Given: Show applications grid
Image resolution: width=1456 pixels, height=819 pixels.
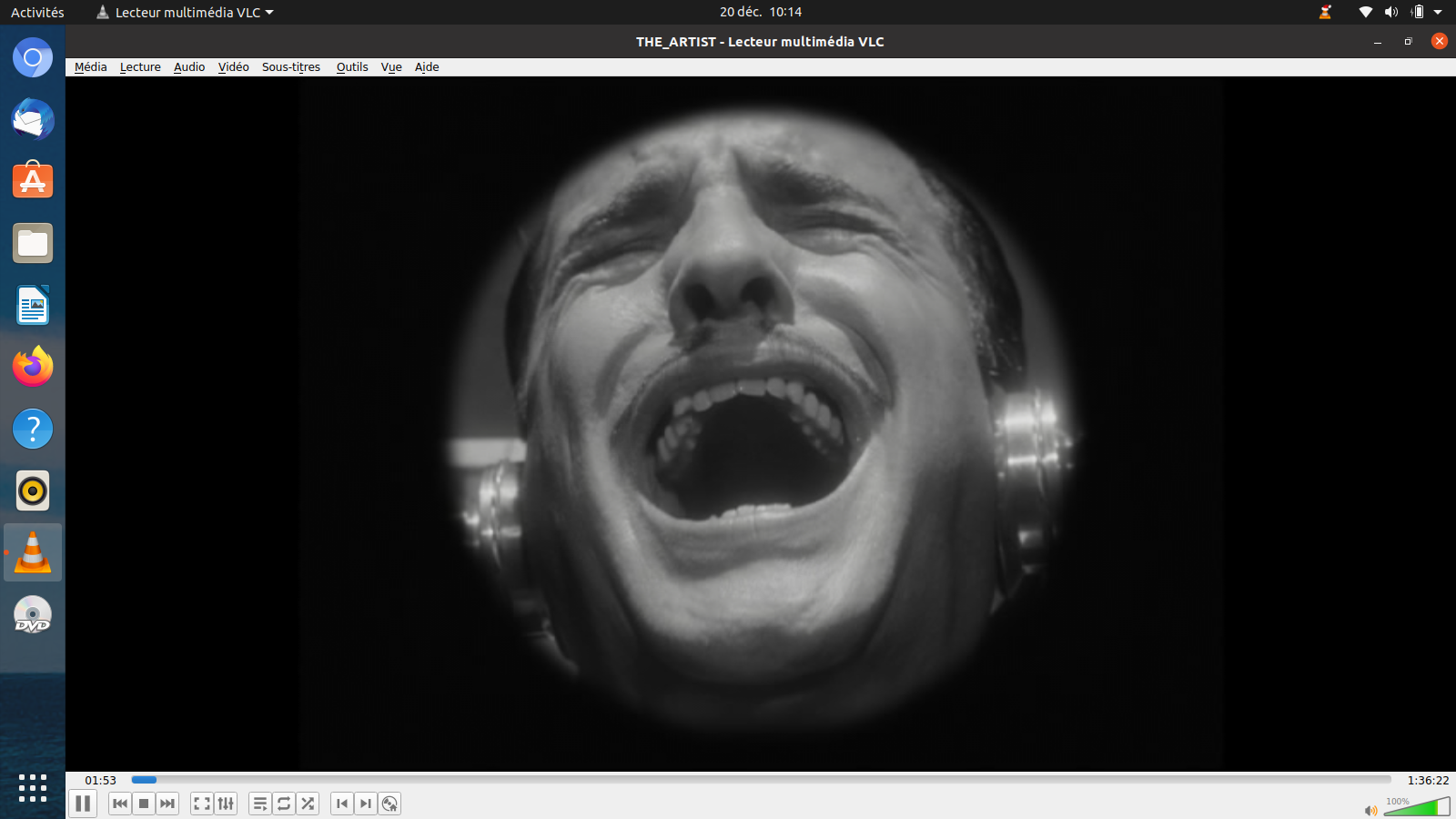Looking at the screenshot, I should 33,788.
